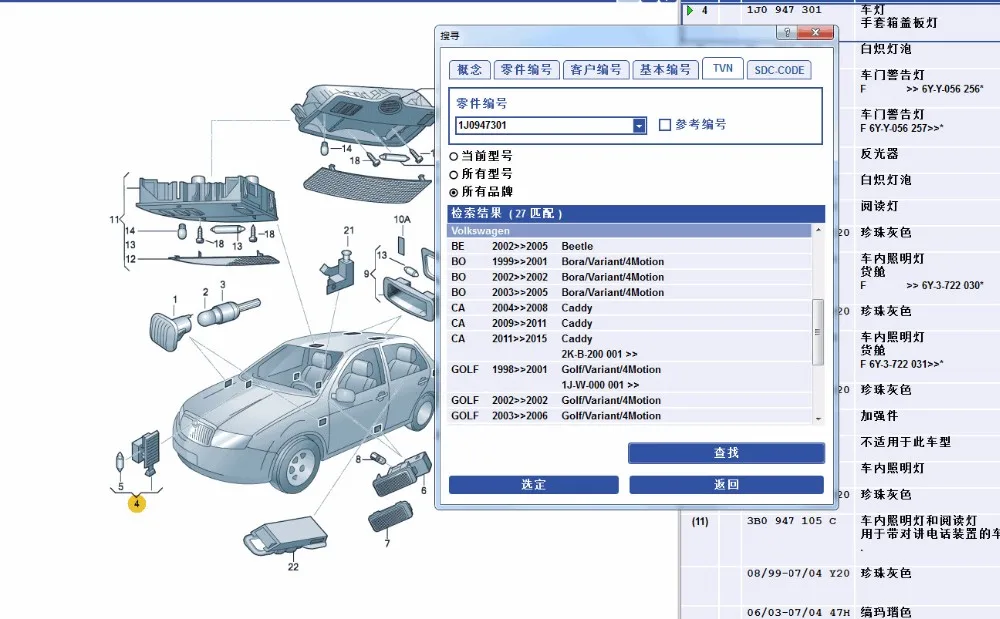Select the 基本编号 tab
Screen dimensions: 1000x619
click(x=665, y=69)
